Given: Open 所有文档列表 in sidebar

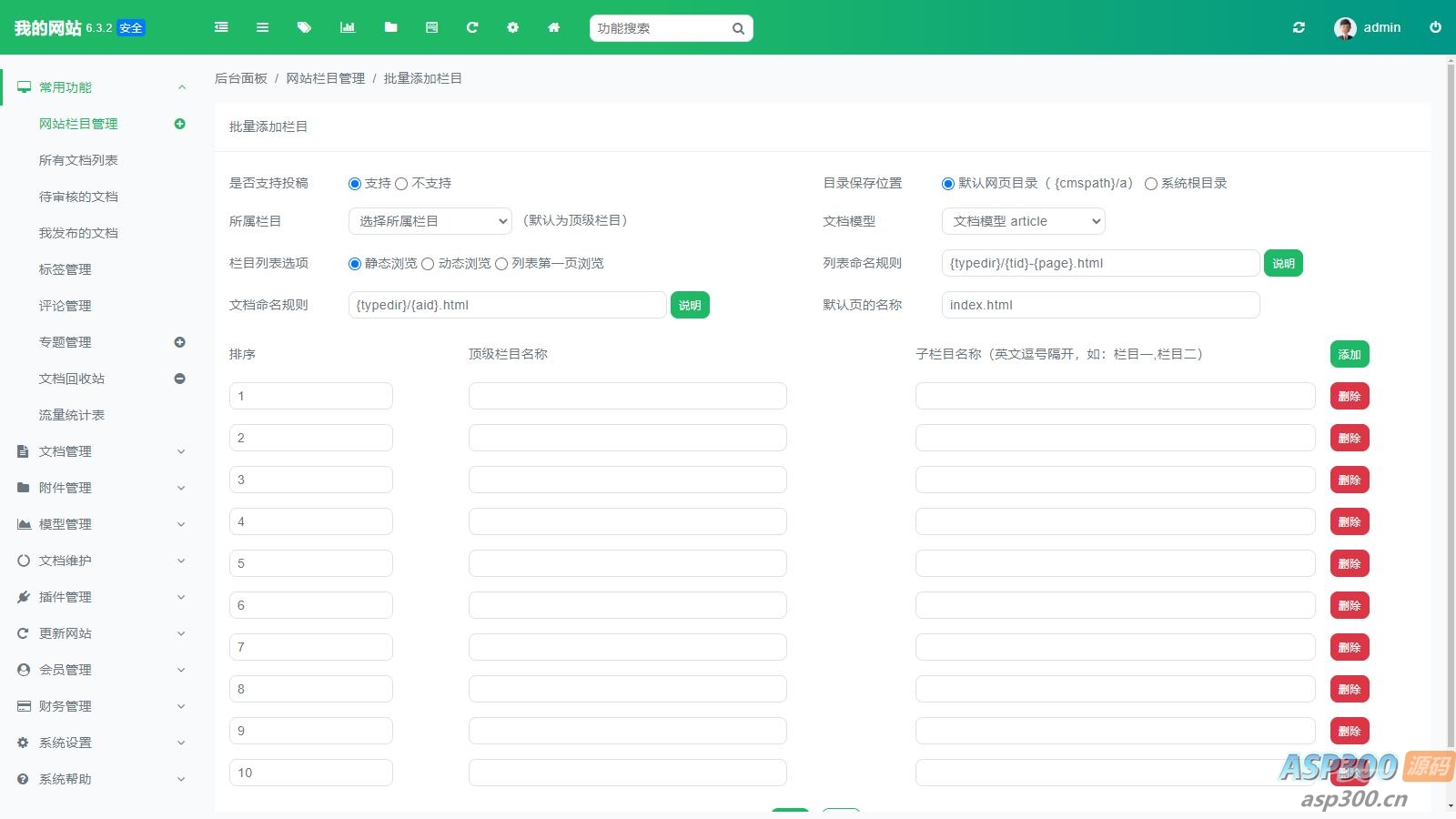Looking at the screenshot, I should click(x=78, y=160).
